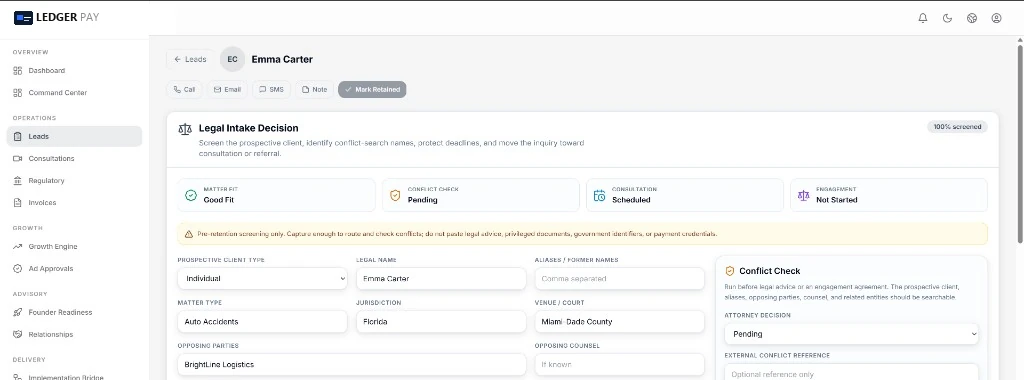
Task: Click the Ad Approvals check icon
Action: pyautogui.click(x=18, y=268)
